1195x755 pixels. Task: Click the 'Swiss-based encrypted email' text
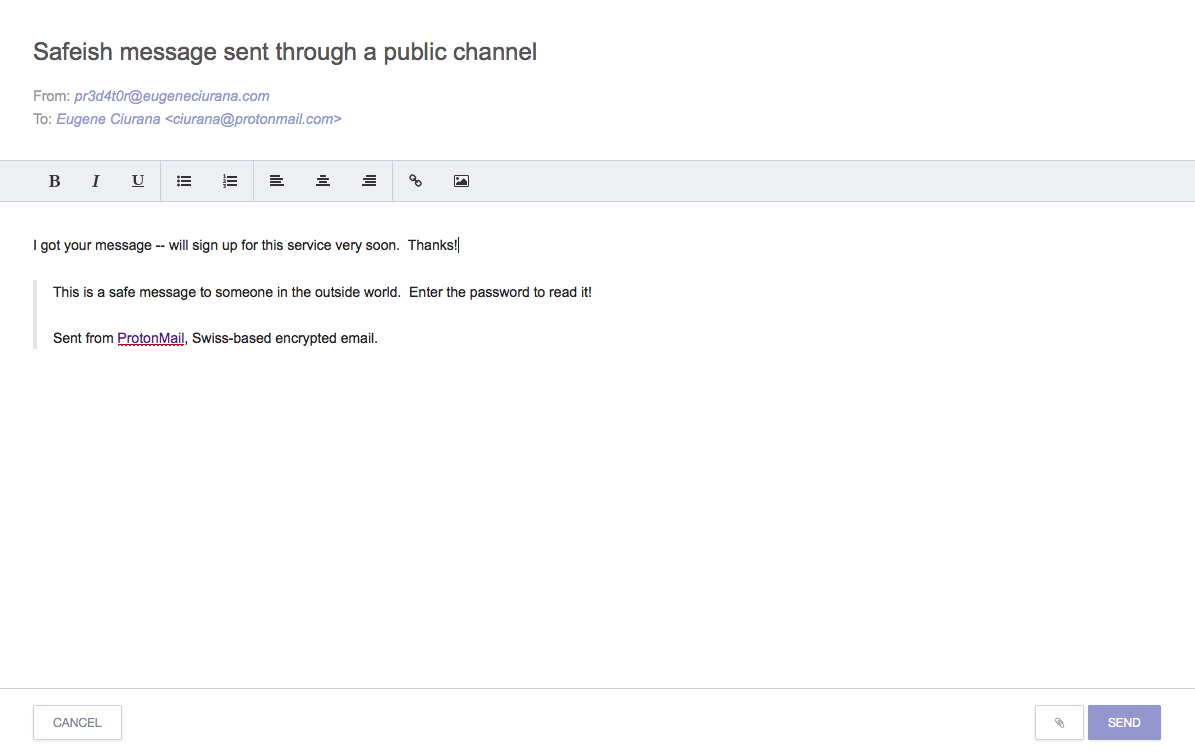click(x=285, y=338)
